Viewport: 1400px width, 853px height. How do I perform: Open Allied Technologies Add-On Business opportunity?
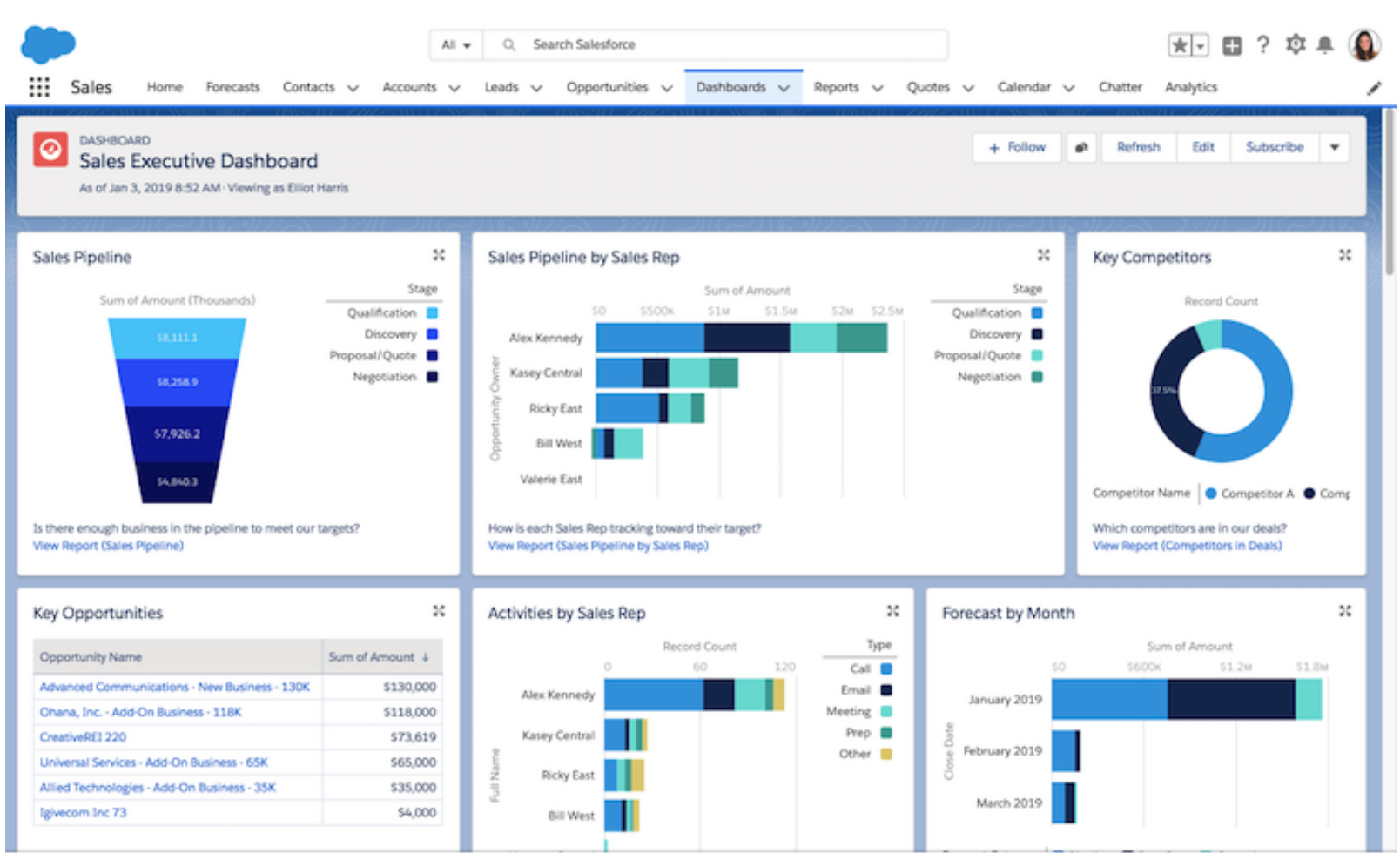click(158, 788)
